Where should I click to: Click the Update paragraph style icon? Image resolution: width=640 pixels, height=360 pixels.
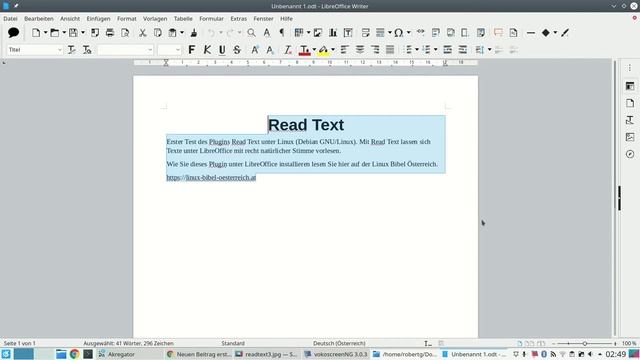tap(72, 50)
